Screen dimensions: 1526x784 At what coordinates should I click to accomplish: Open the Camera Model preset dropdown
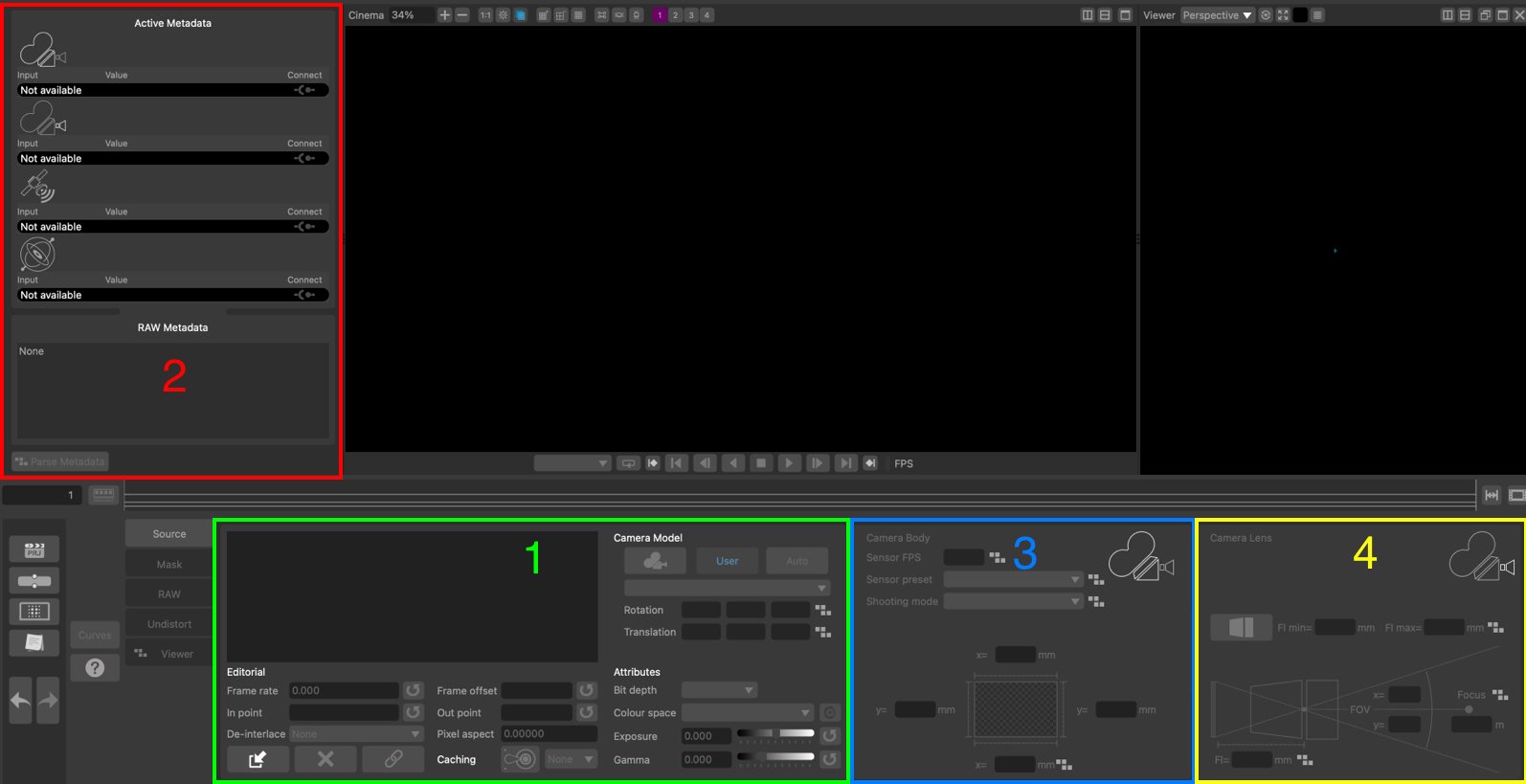coord(727,588)
